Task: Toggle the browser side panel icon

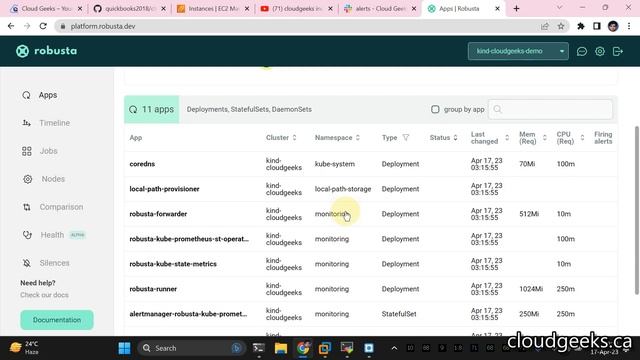Action: click(x=597, y=26)
